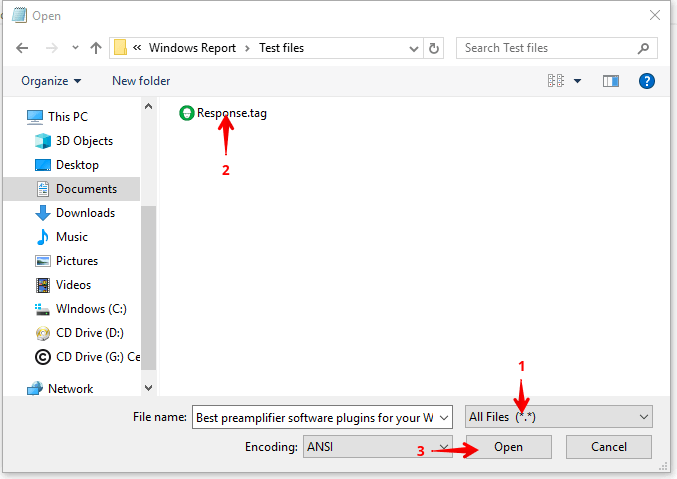Screen dimensions: 677x479
Task: Create a New folder
Action: [x=141, y=81]
